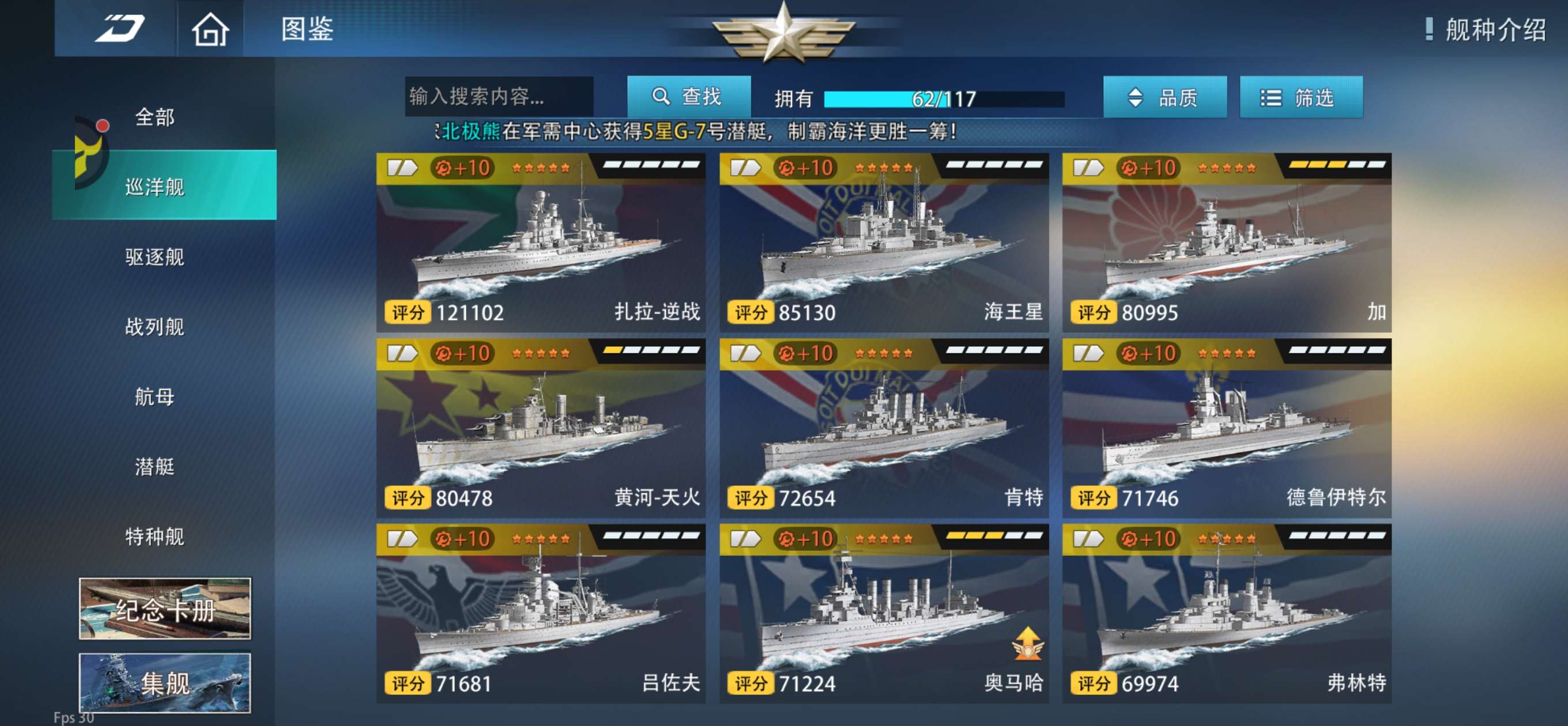
Task: Tap the magnifier 查找 search button
Action: (688, 96)
